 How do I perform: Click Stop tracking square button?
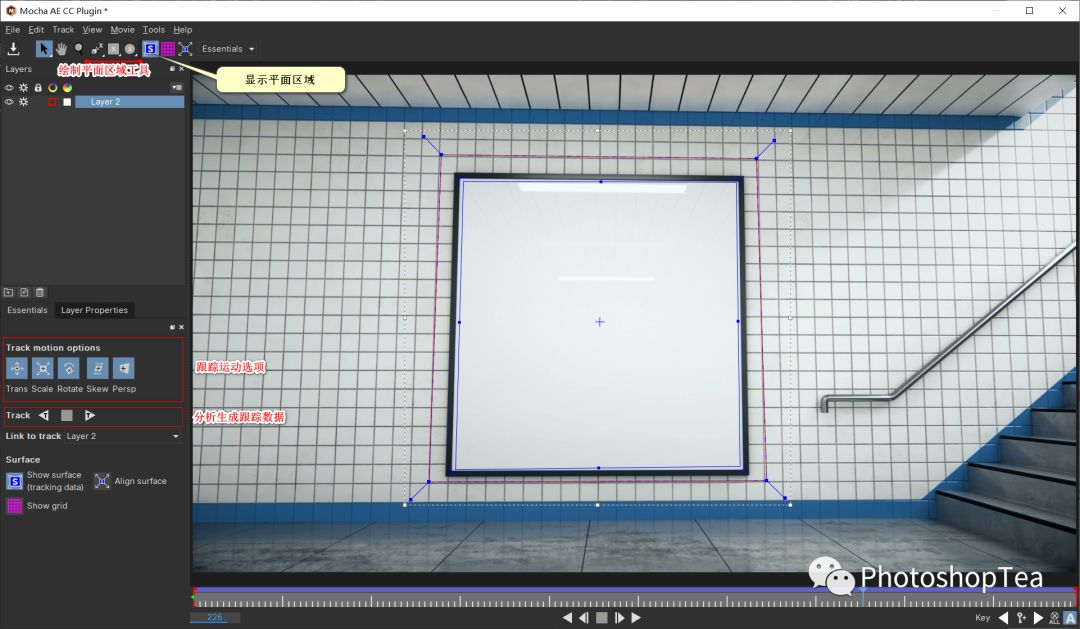(x=67, y=415)
